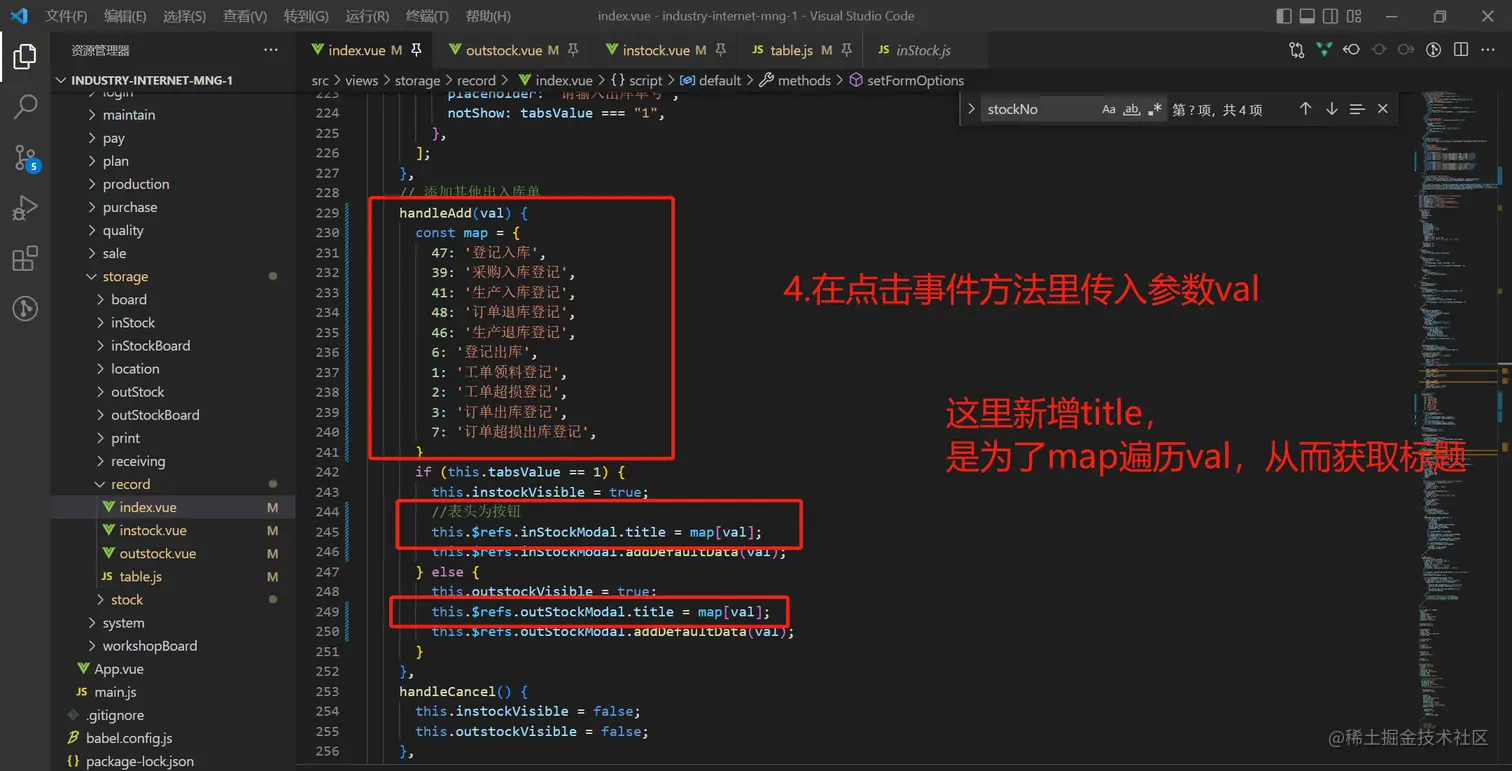Open main.js in file tree

[115, 692]
